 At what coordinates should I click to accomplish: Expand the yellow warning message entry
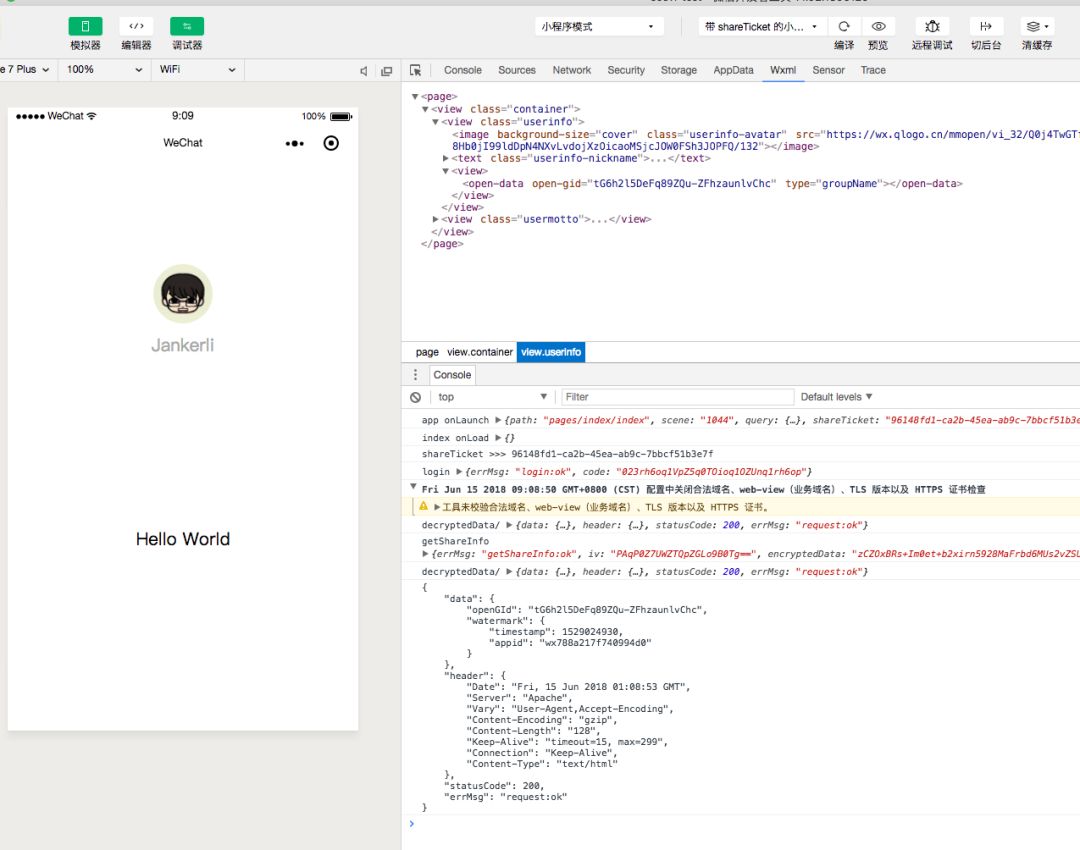[x=437, y=508]
